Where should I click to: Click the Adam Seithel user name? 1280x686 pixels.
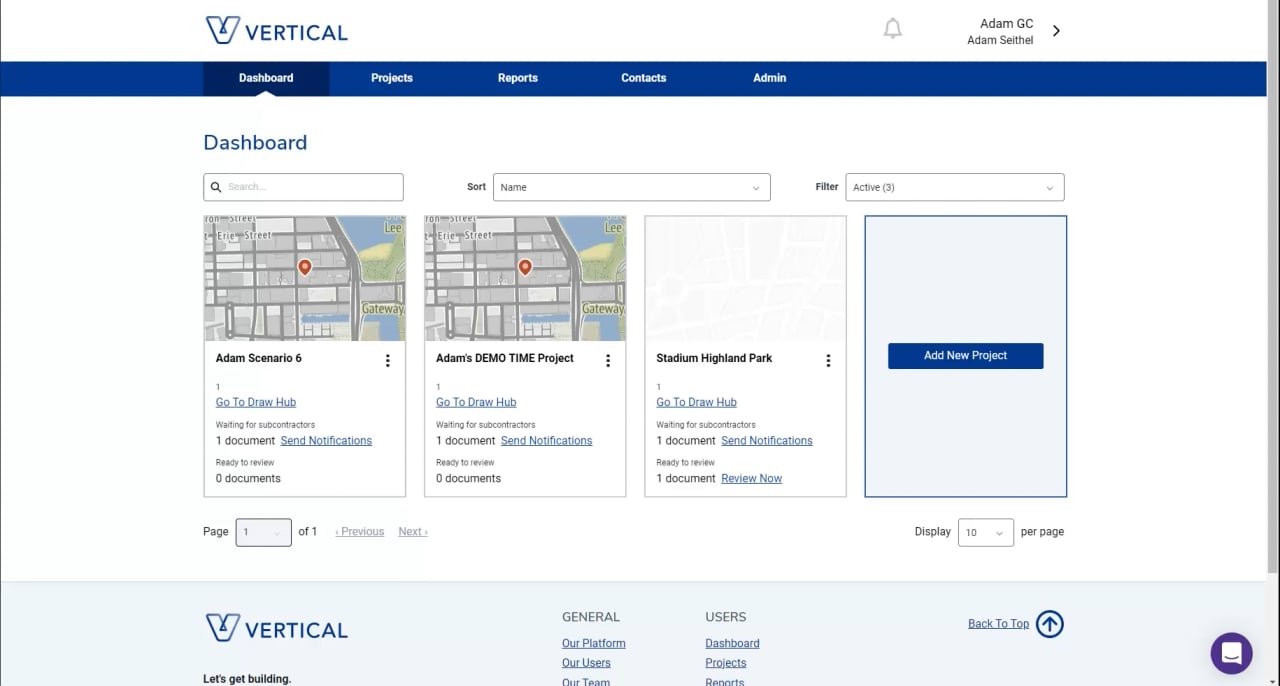(x=1000, y=41)
